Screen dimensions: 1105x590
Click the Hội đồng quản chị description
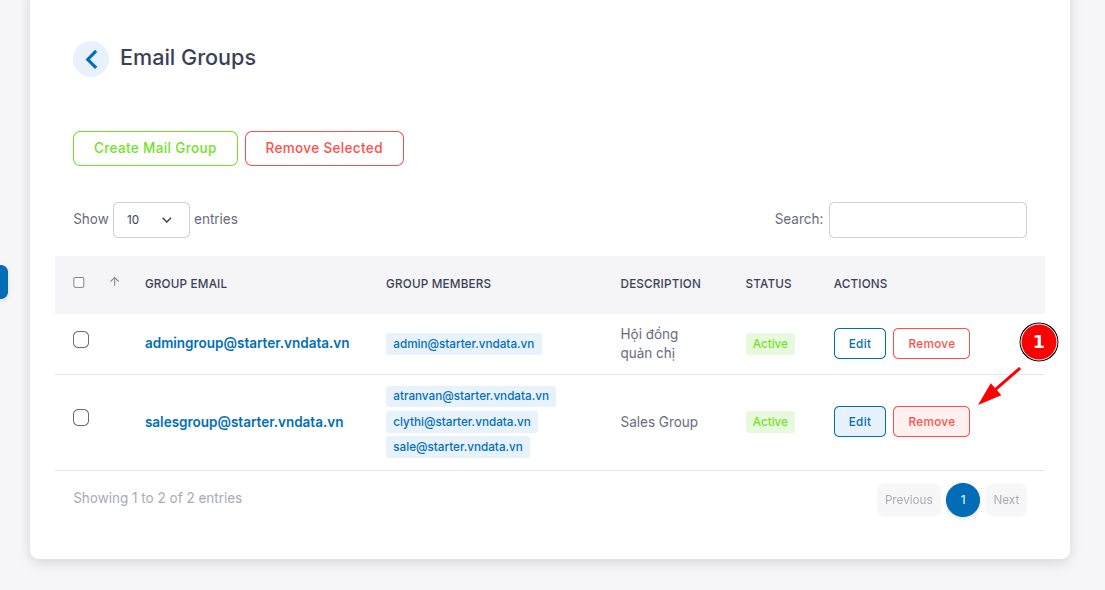point(649,344)
